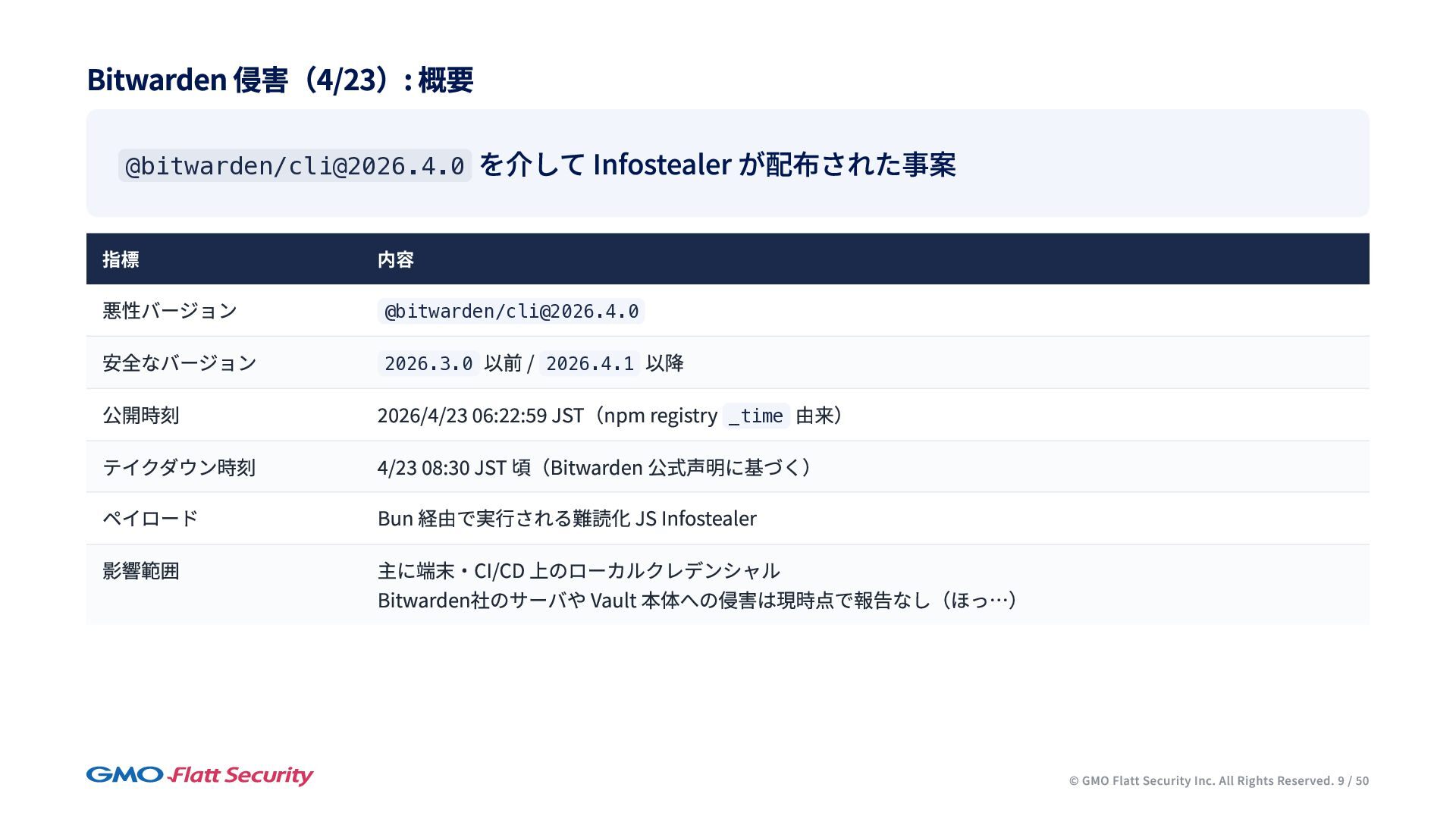Click the 2026.4.1 version code tag

click(x=589, y=363)
